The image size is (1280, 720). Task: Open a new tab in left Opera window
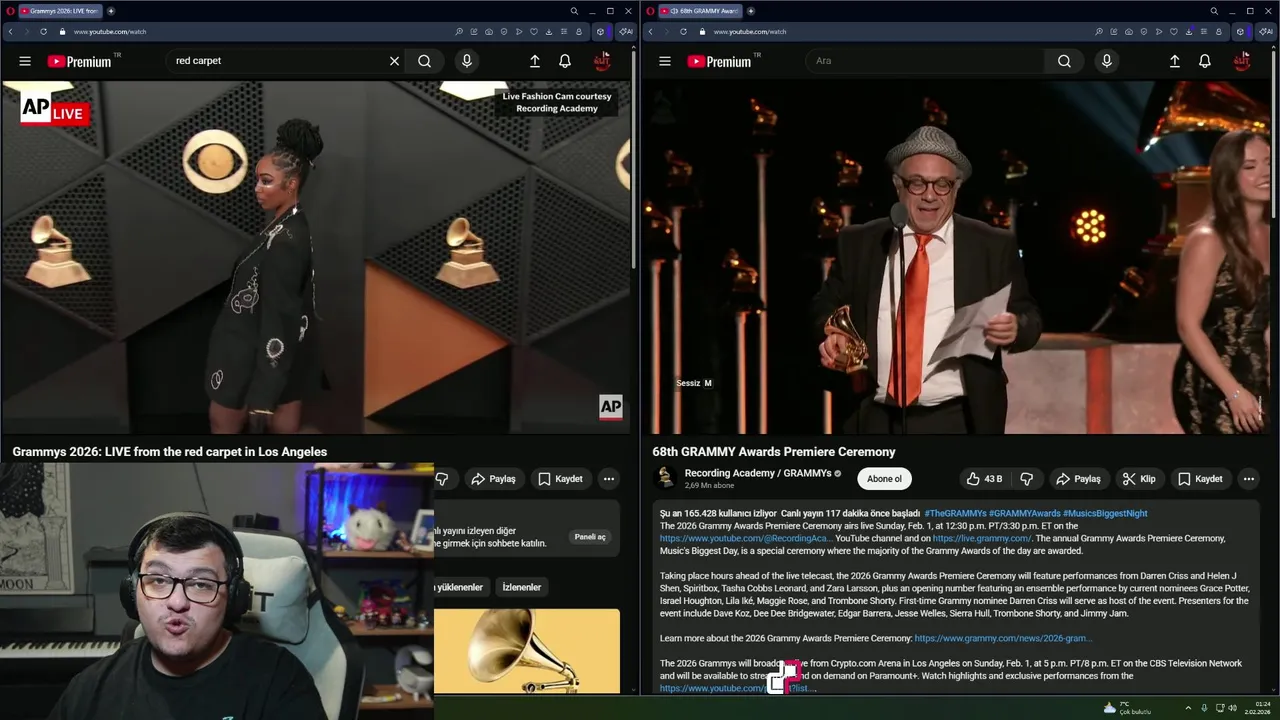(111, 11)
